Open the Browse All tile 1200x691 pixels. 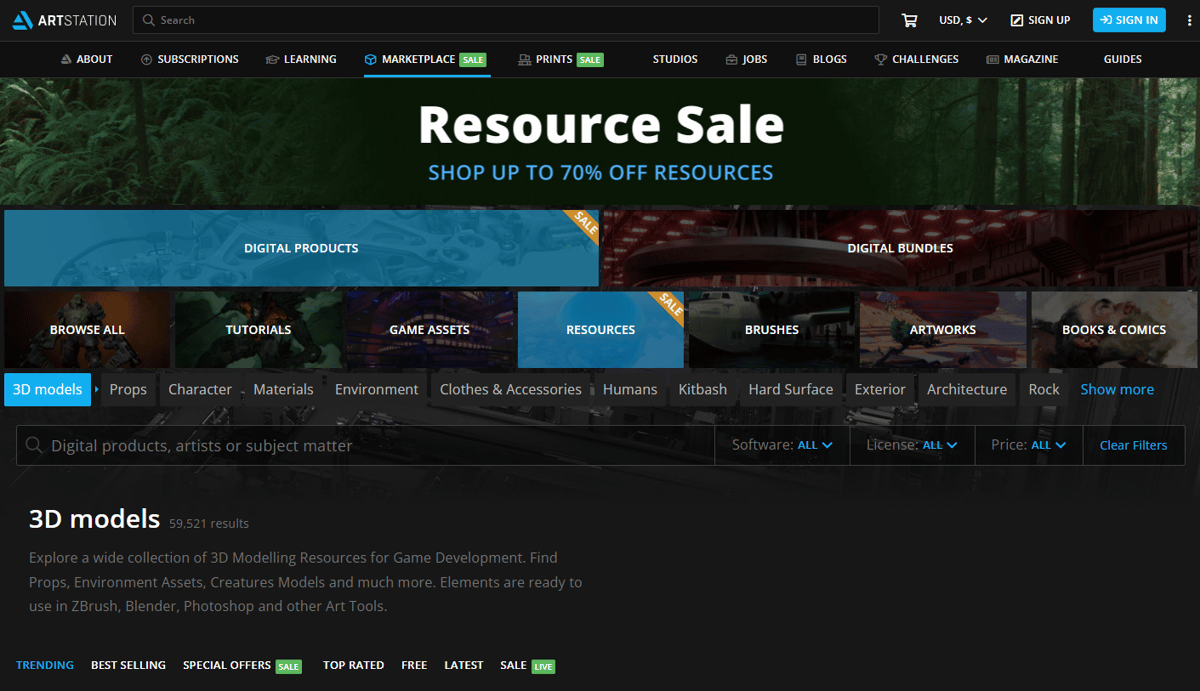87,330
